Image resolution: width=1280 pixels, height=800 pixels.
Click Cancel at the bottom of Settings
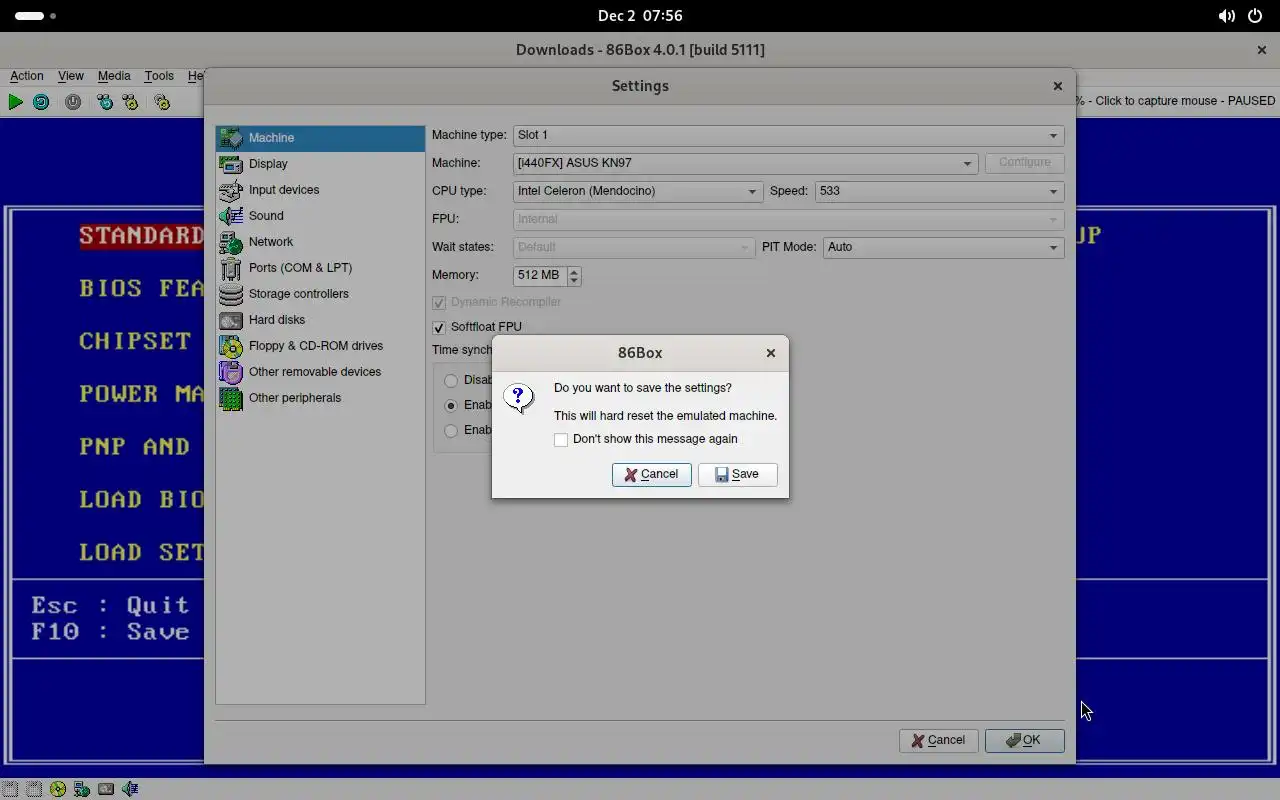point(938,741)
